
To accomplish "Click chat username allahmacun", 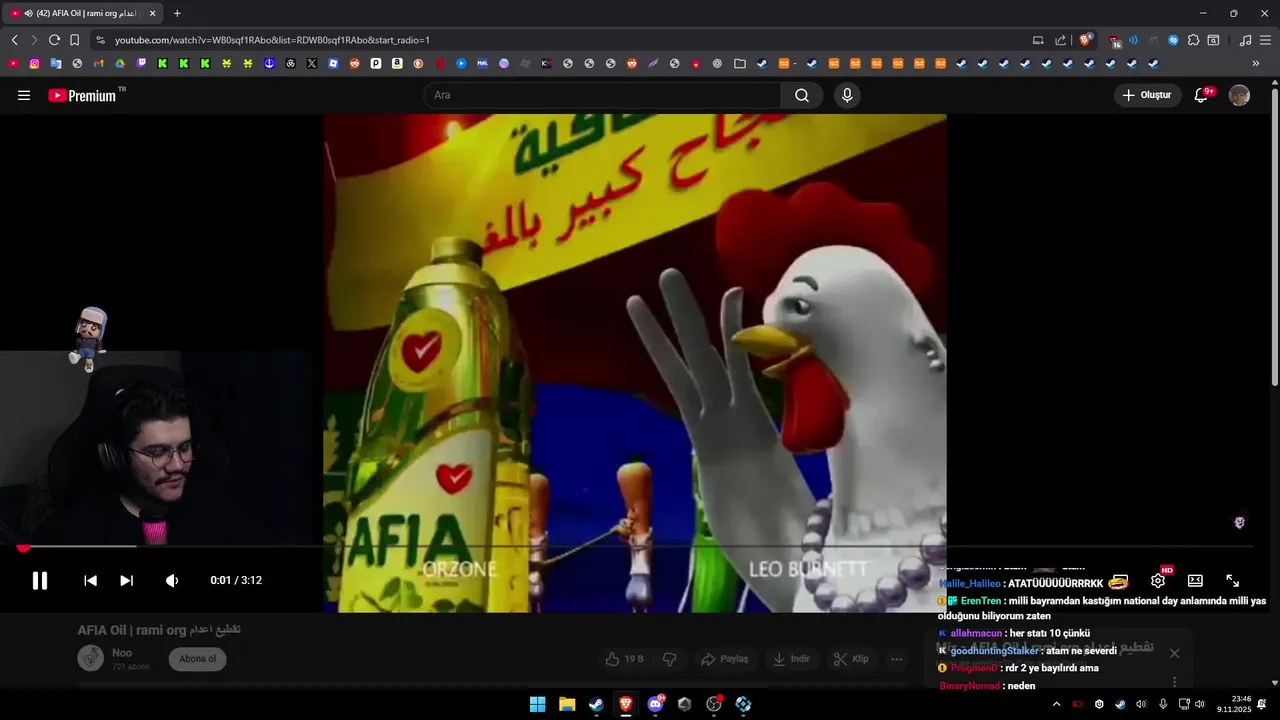I will point(976,633).
